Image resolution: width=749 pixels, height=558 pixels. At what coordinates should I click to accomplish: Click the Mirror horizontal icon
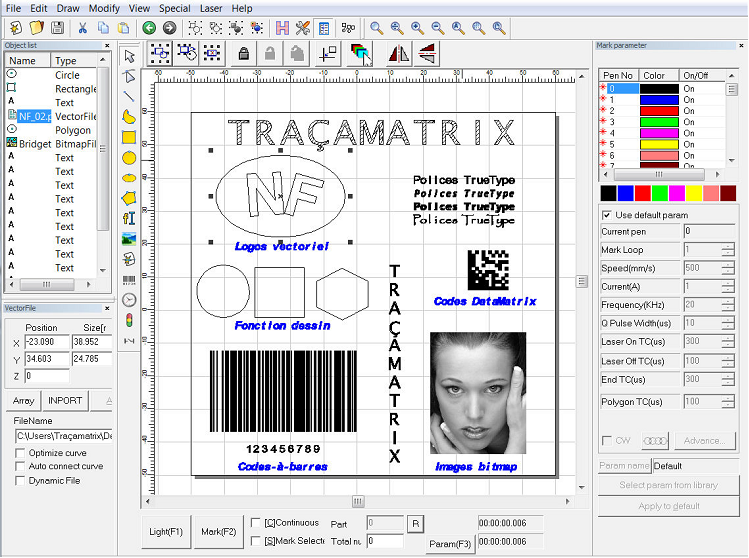click(398, 53)
